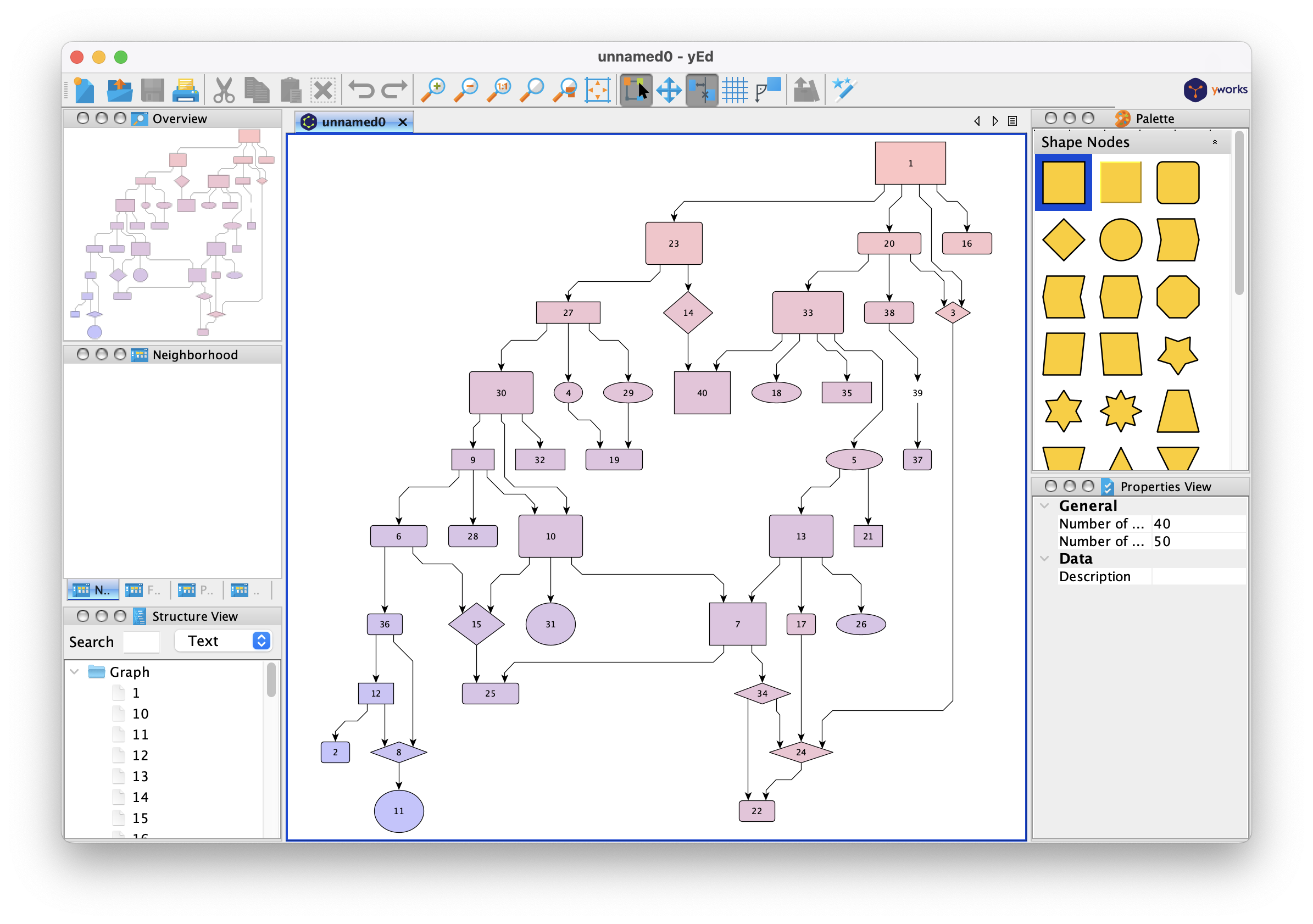Click the Zoom In magnifier icon
The image size is (1313, 924).
[x=433, y=90]
